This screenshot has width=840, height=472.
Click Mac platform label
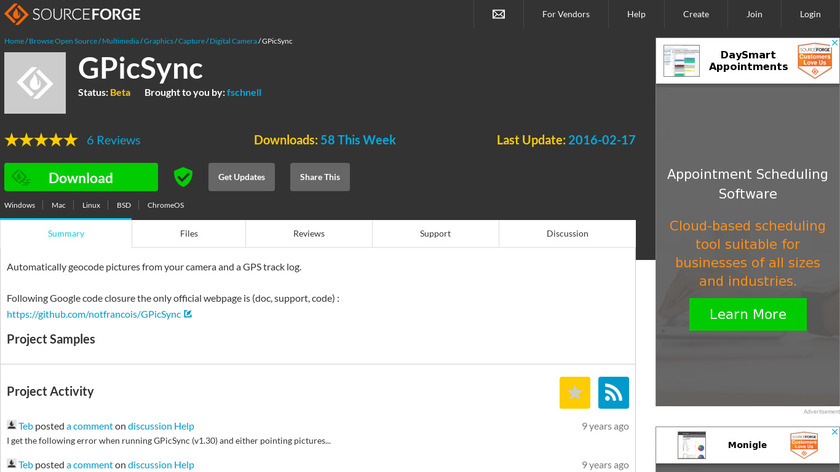pos(58,205)
